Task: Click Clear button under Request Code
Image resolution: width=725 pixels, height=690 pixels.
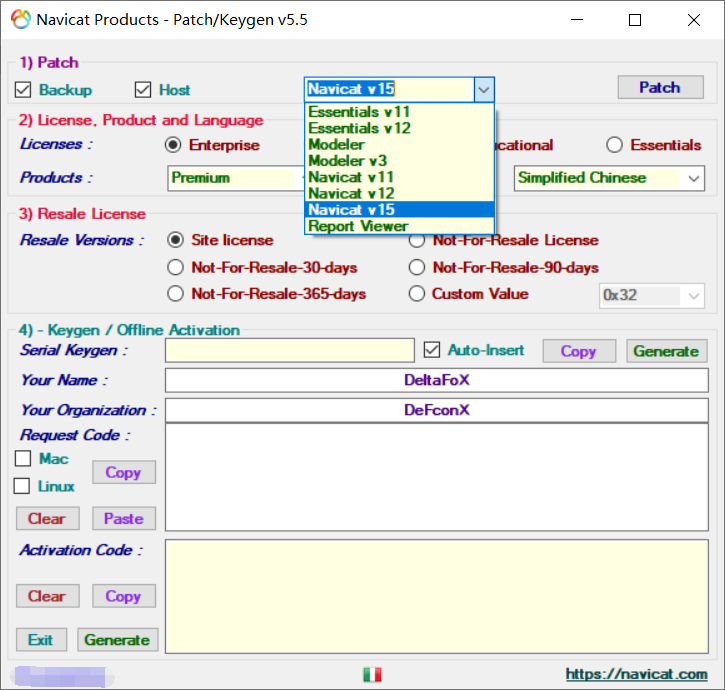Action: coord(47,518)
